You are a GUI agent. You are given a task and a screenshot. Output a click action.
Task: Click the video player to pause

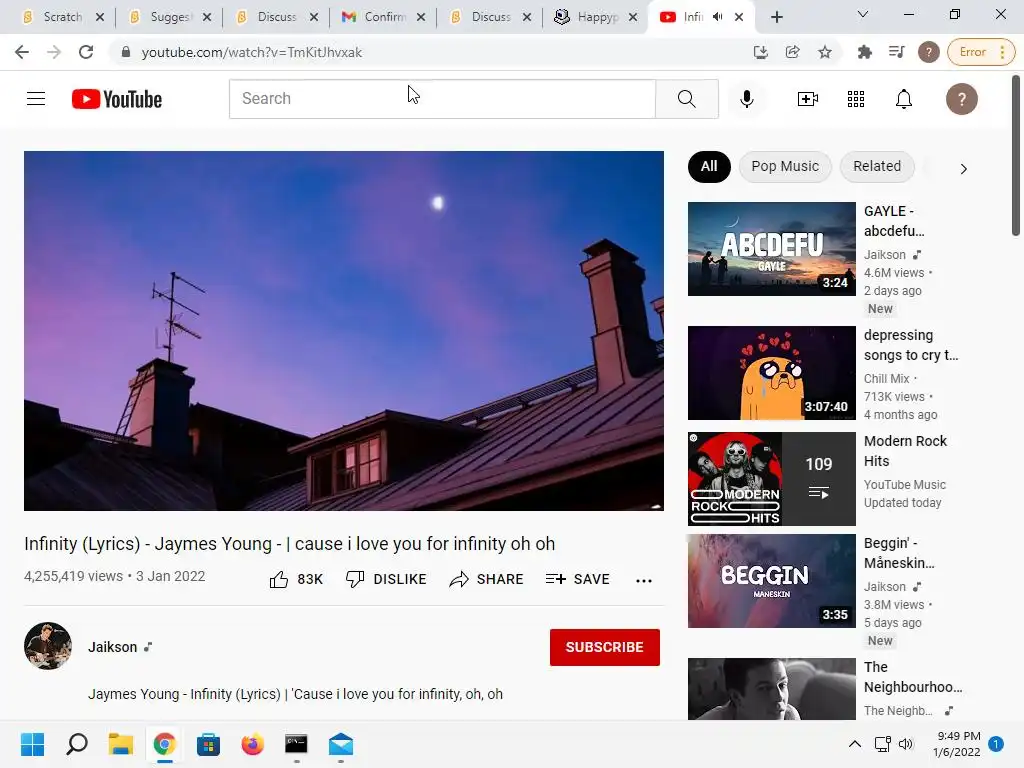[x=344, y=330]
